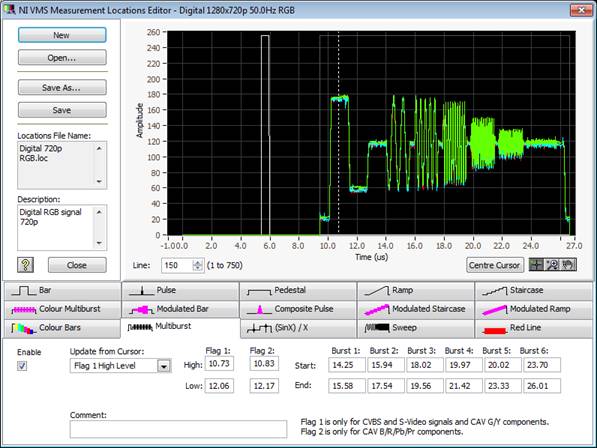
Task: Switch to the Ramp tab
Action: (416, 291)
